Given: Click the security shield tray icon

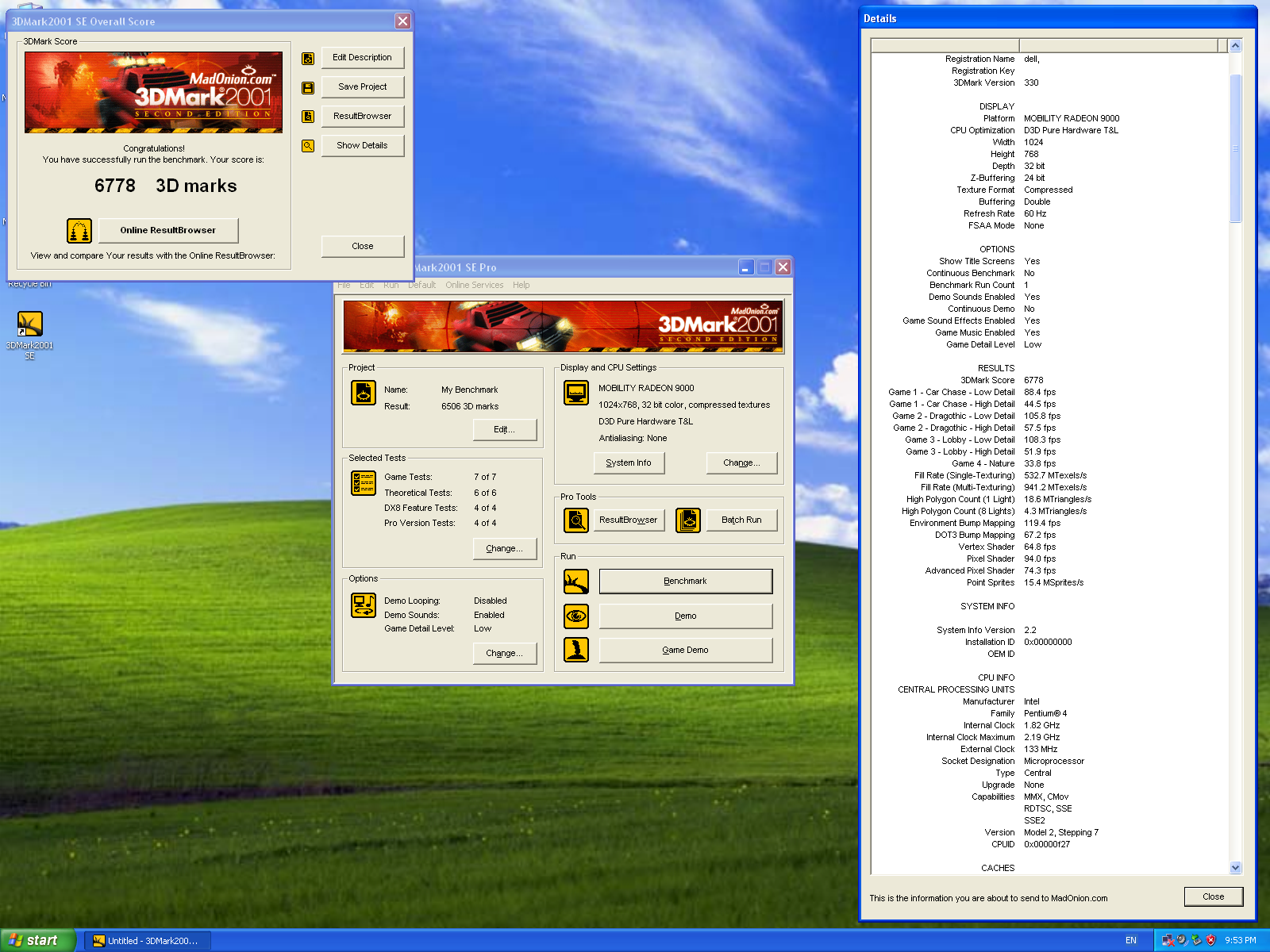Looking at the screenshot, I should tap(1210, 940).
